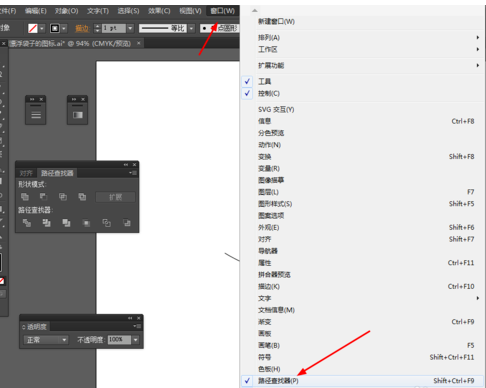Click the stroke weight 1 pt field
This screenshot has width=486, height=388.
tap(114, 29)
